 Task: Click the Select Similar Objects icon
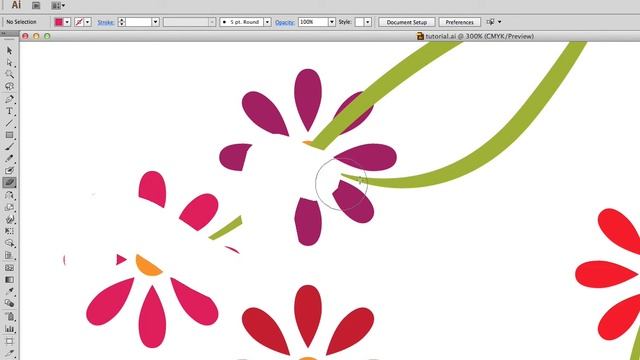pos(491,22)
